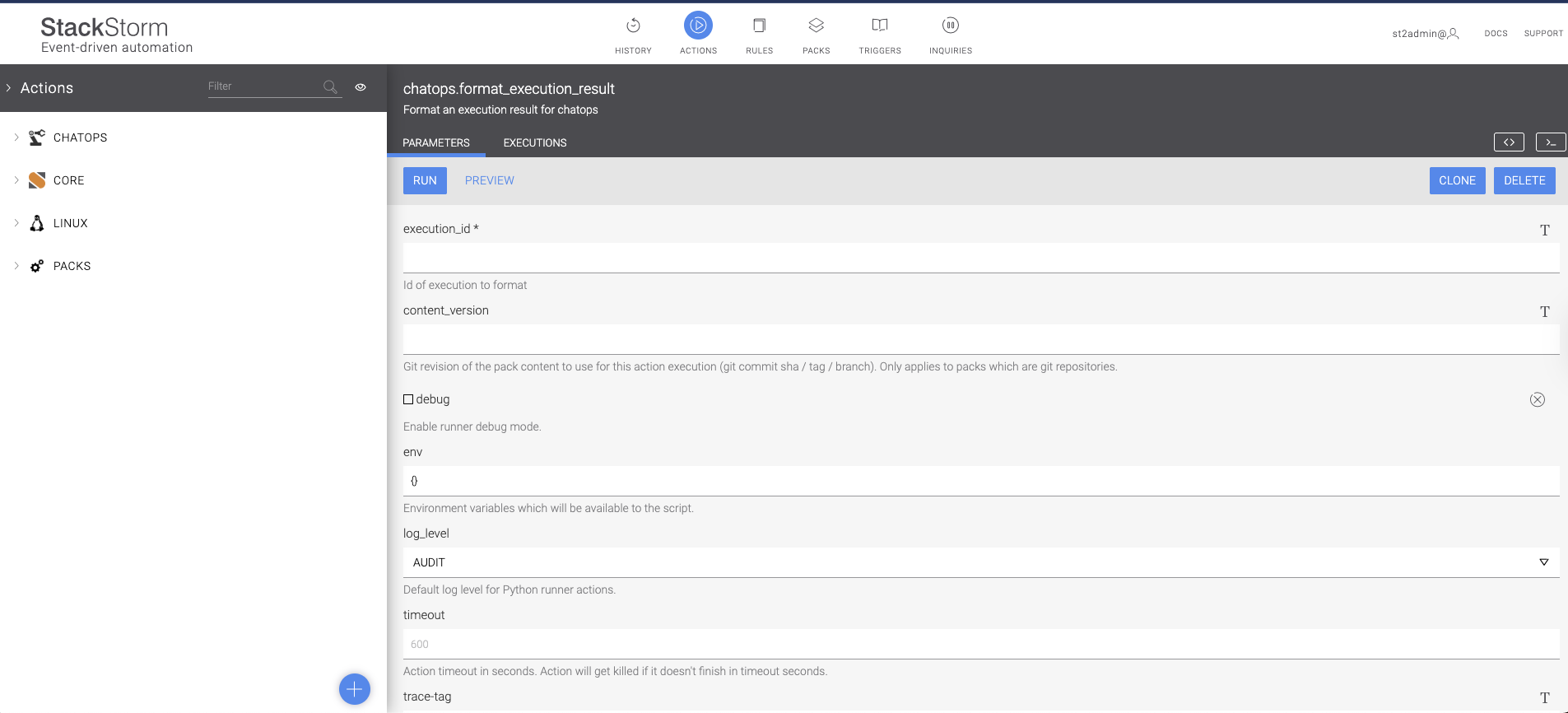Open the code view icon button

[1509, 142]
